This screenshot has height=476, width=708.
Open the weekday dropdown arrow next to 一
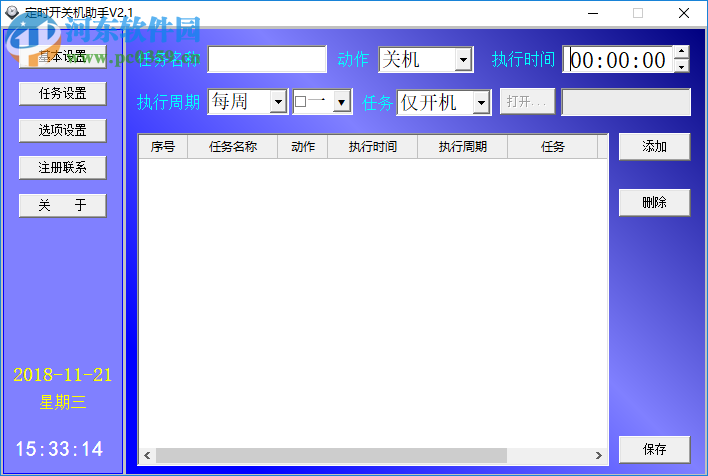pyautogui.click(x=342, y=102)
